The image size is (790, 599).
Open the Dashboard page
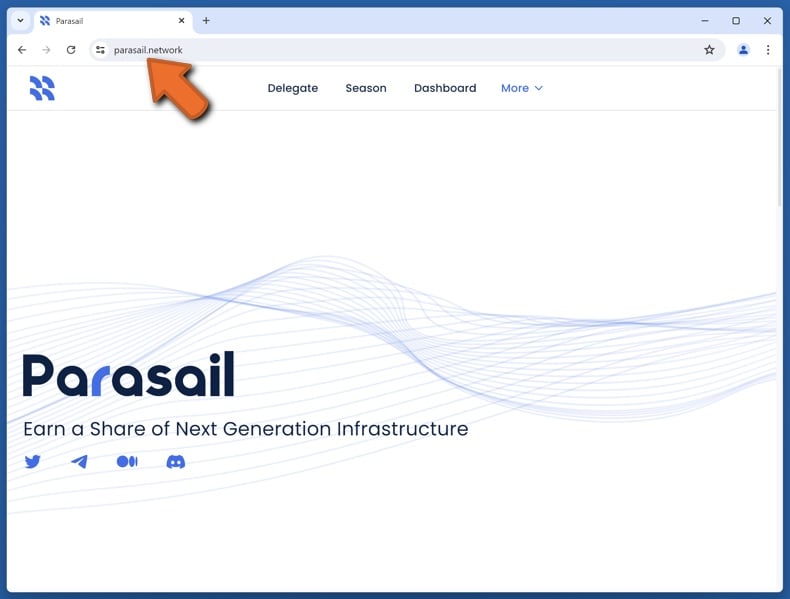(445, 88)
